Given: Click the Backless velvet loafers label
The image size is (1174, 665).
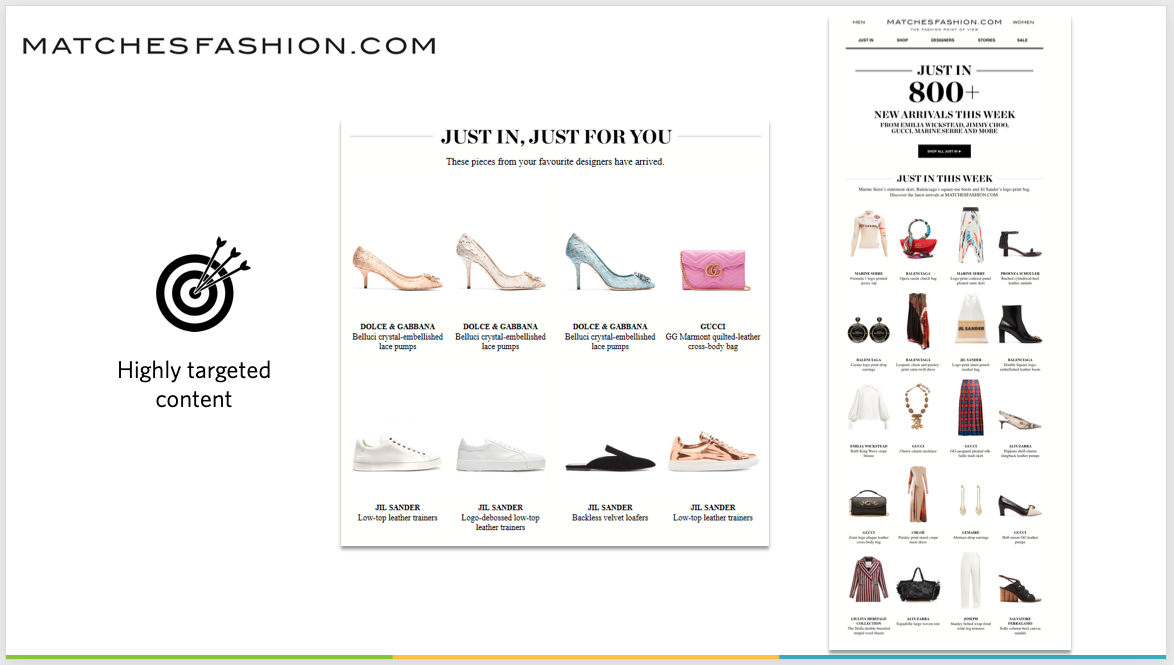Looking at the screenshot, I should click(x=609, y=517).
